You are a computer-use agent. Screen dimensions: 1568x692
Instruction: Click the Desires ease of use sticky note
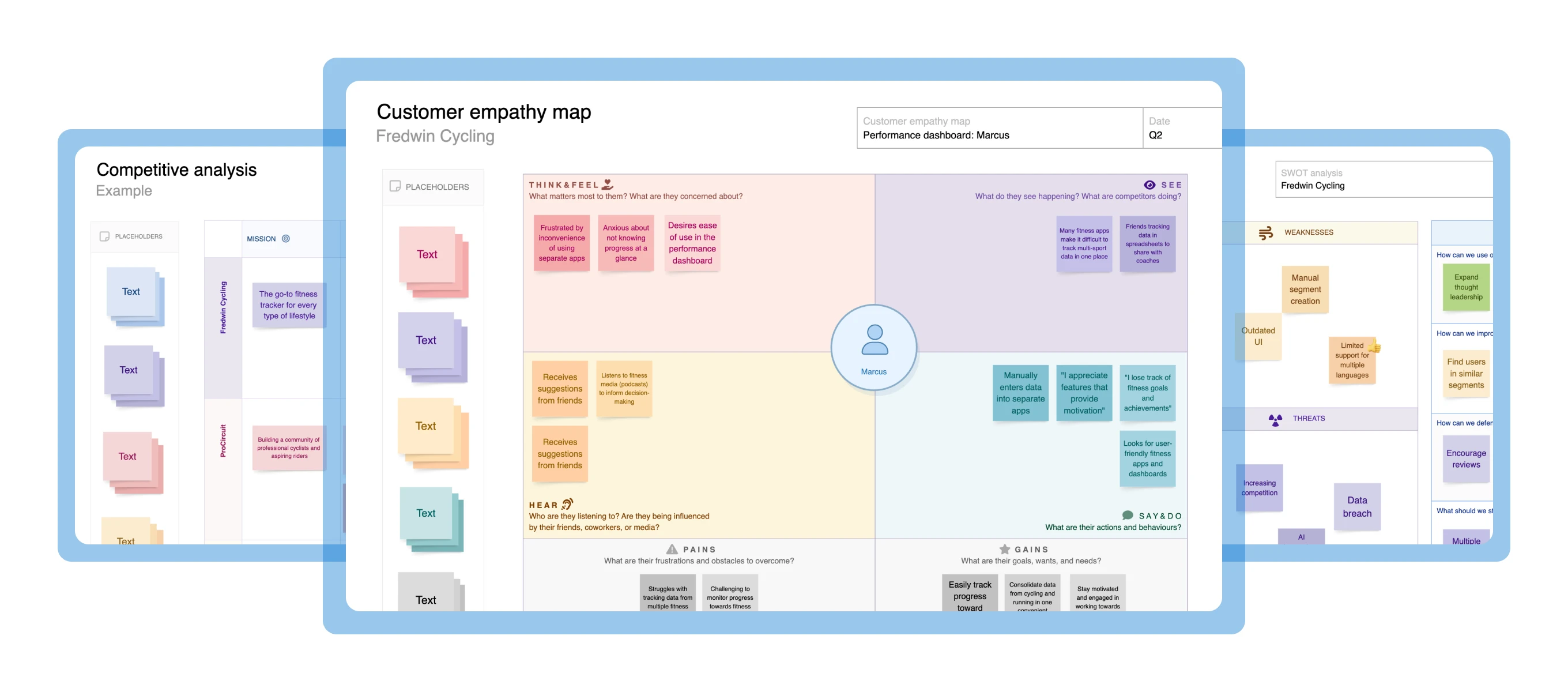(692, 243)
